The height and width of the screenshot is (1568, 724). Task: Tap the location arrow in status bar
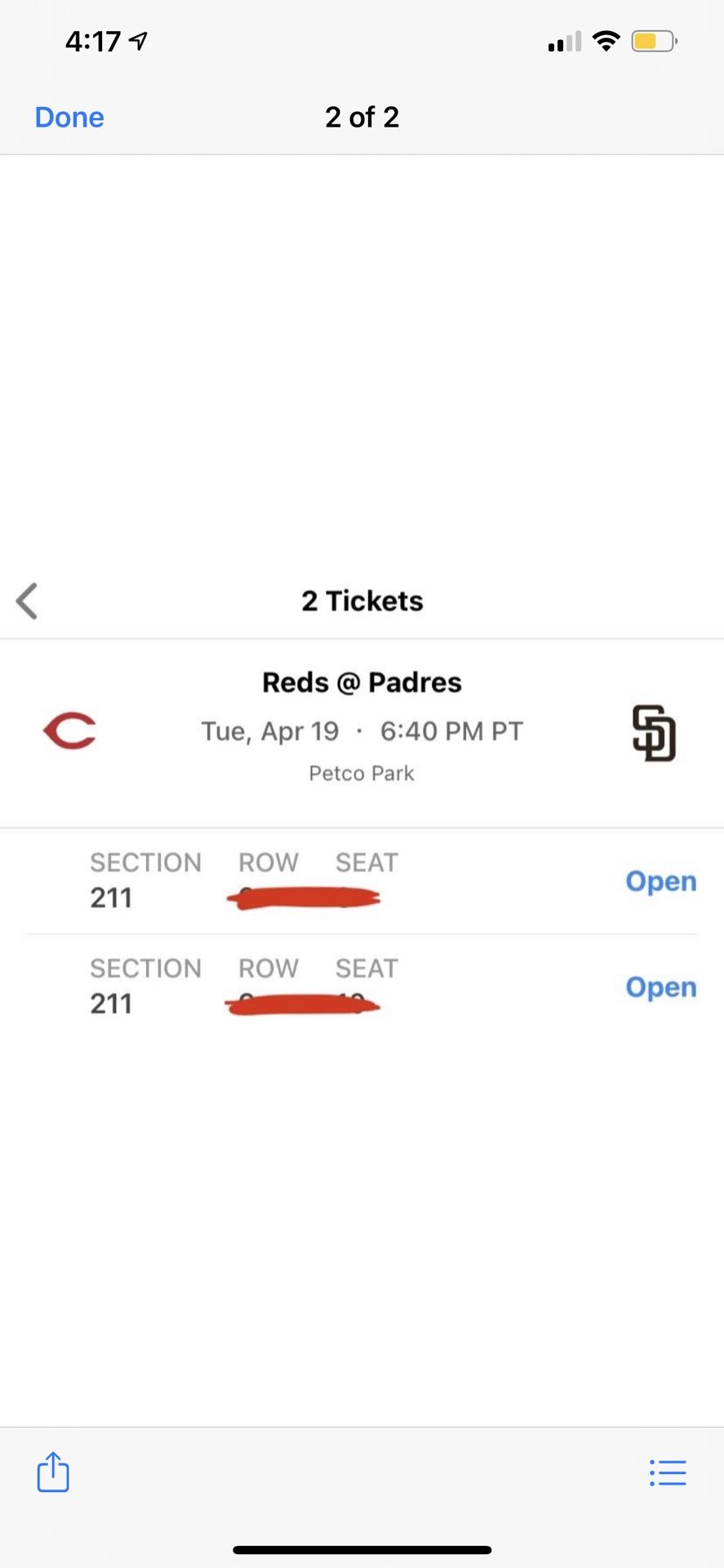click(x=139, y=41)
